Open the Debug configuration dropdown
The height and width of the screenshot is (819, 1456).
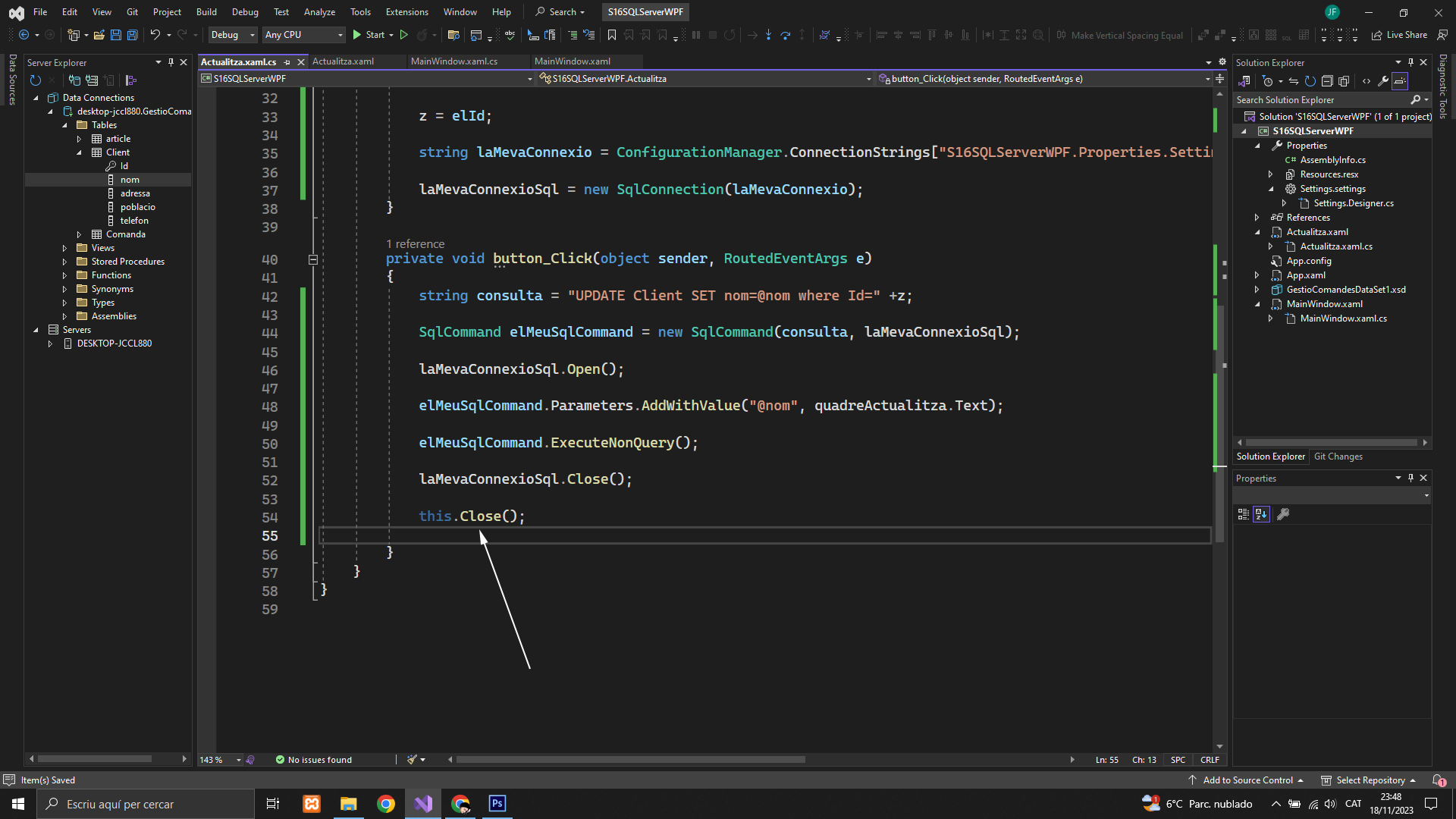coord(232,35)
